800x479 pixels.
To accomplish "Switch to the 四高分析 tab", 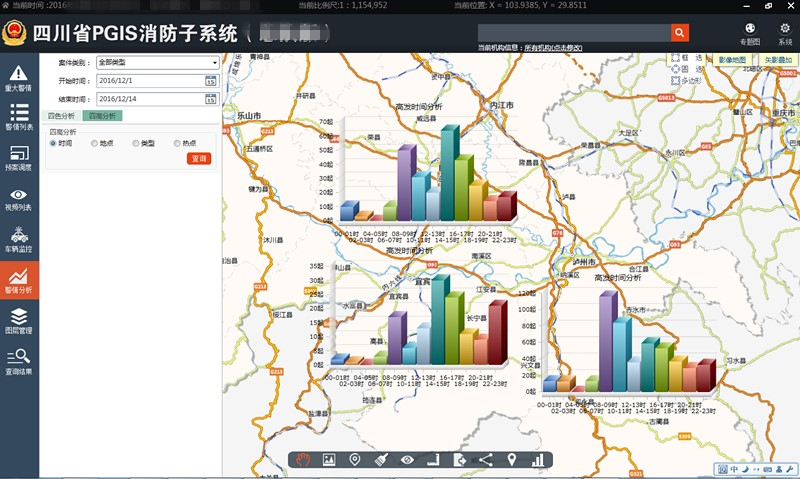I will [x=101, y=116].
